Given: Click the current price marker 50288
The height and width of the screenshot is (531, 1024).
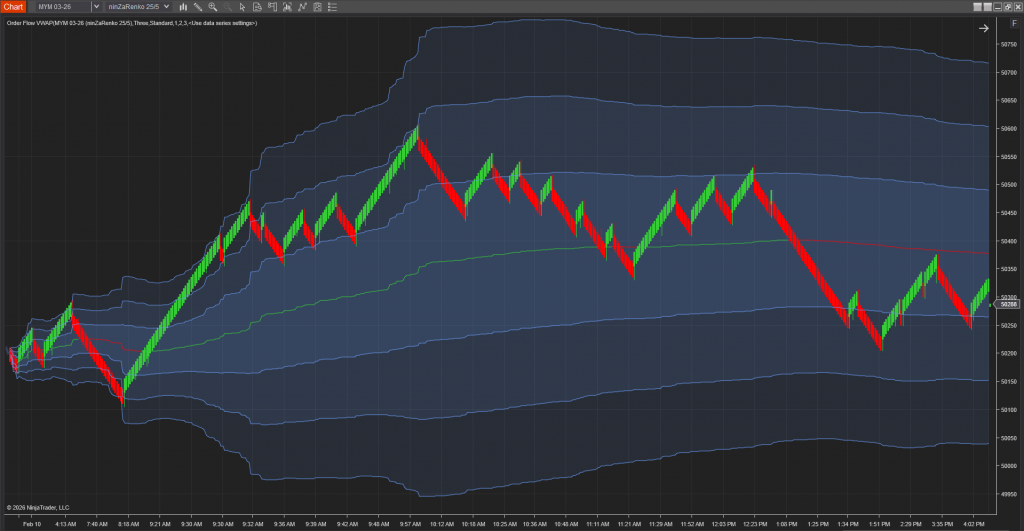Looking at the screenshot, I should 1008,304.
